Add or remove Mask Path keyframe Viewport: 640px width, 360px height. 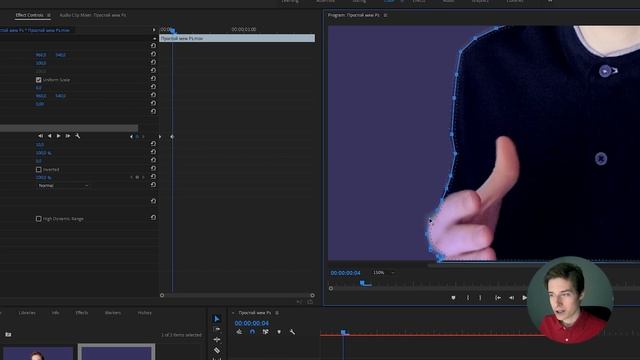click(x=137, y=137)
